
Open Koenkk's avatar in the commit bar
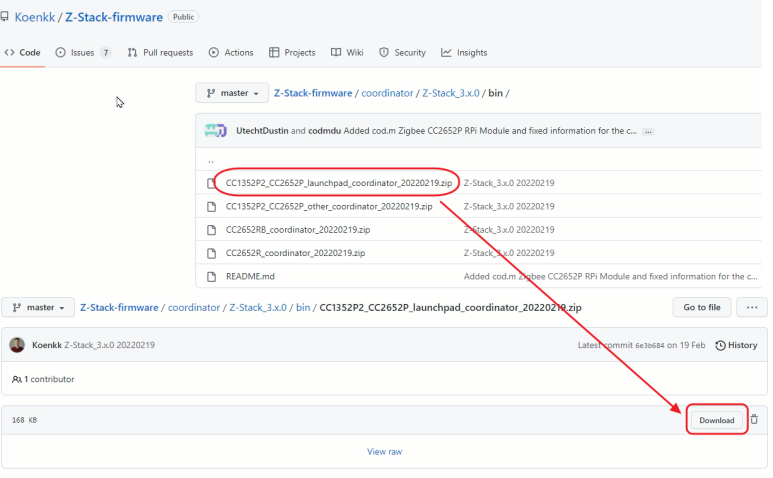17,345
